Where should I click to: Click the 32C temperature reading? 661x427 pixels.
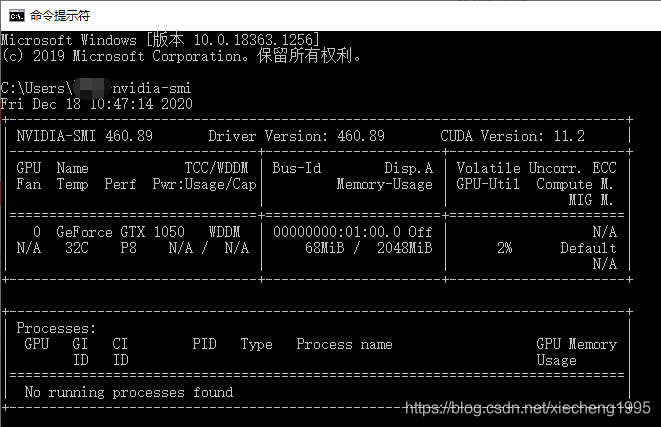tap(77, 248)
